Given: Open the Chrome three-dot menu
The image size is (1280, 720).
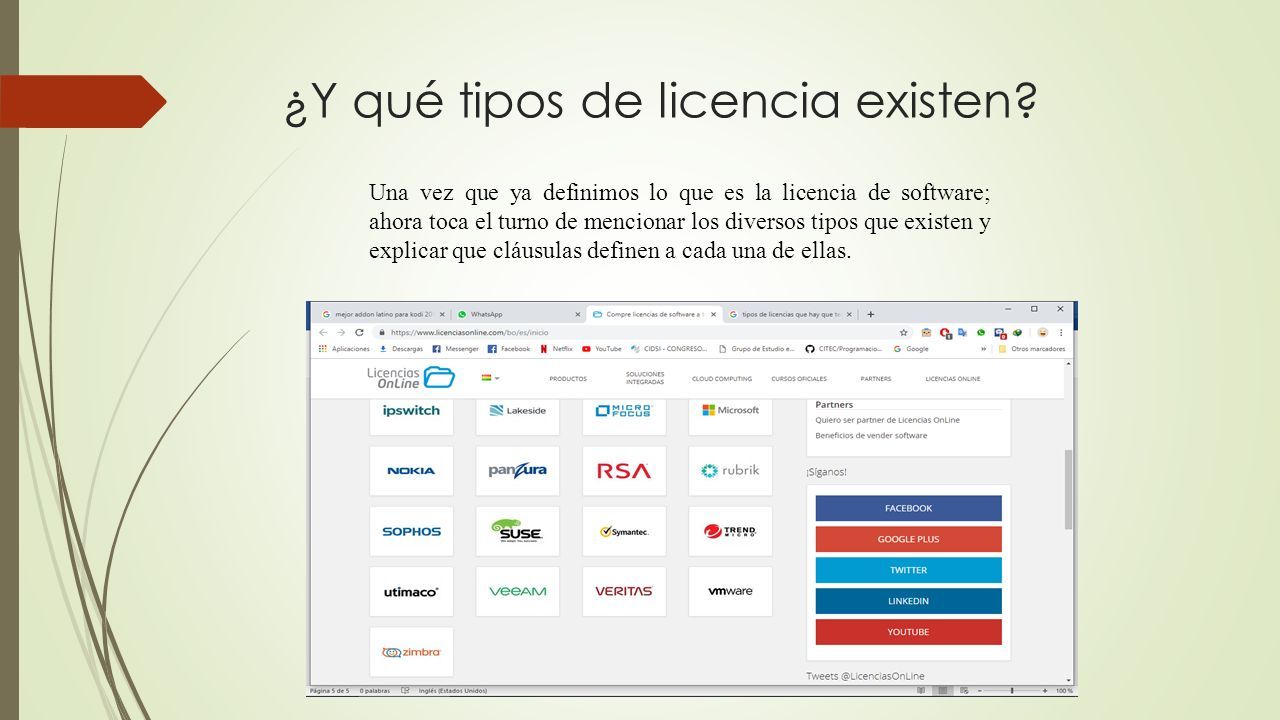Looking at the screenshot, I should click(1061, 332).
